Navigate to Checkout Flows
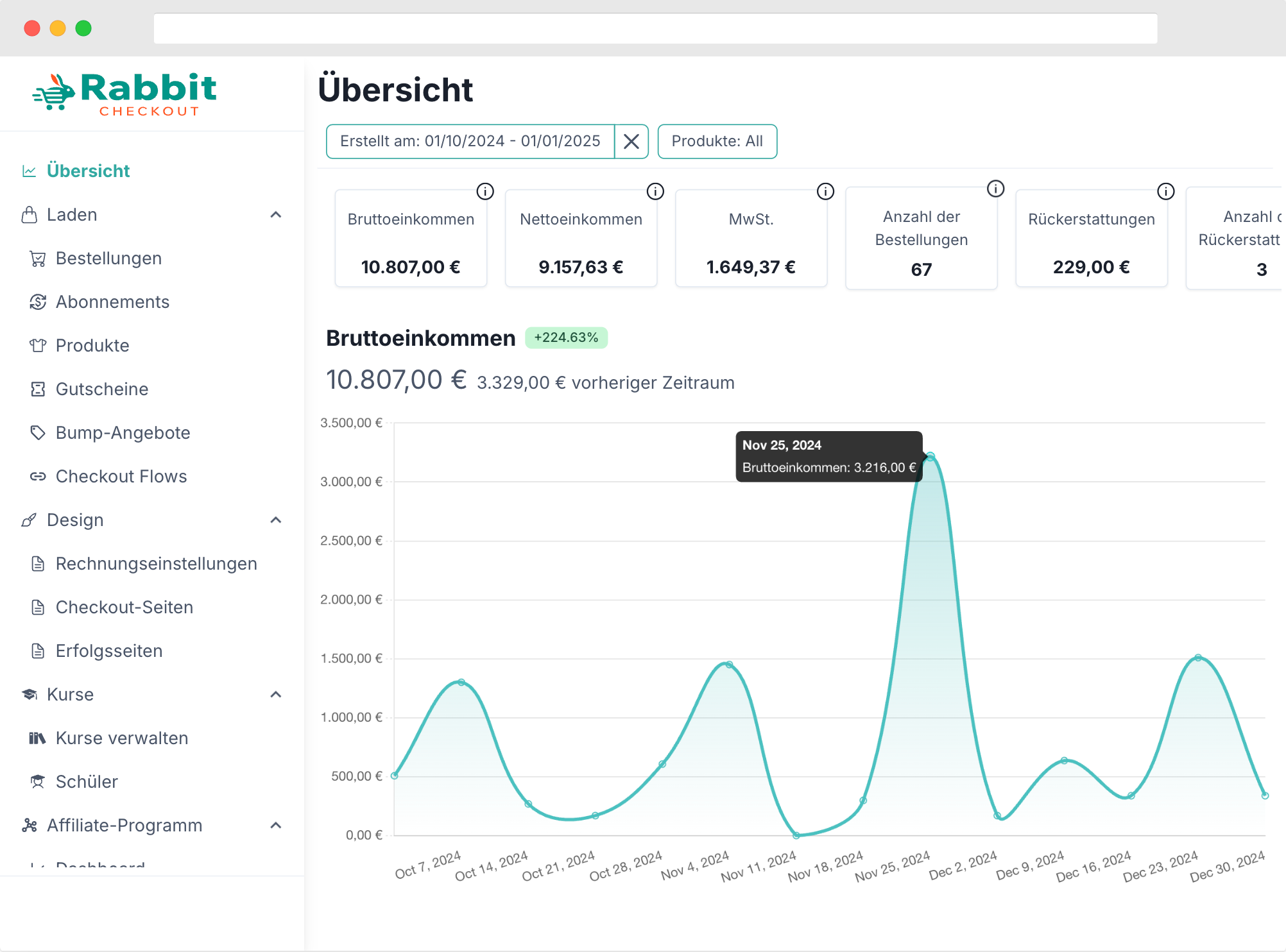1286x952 pixels. tap(121, 477)
